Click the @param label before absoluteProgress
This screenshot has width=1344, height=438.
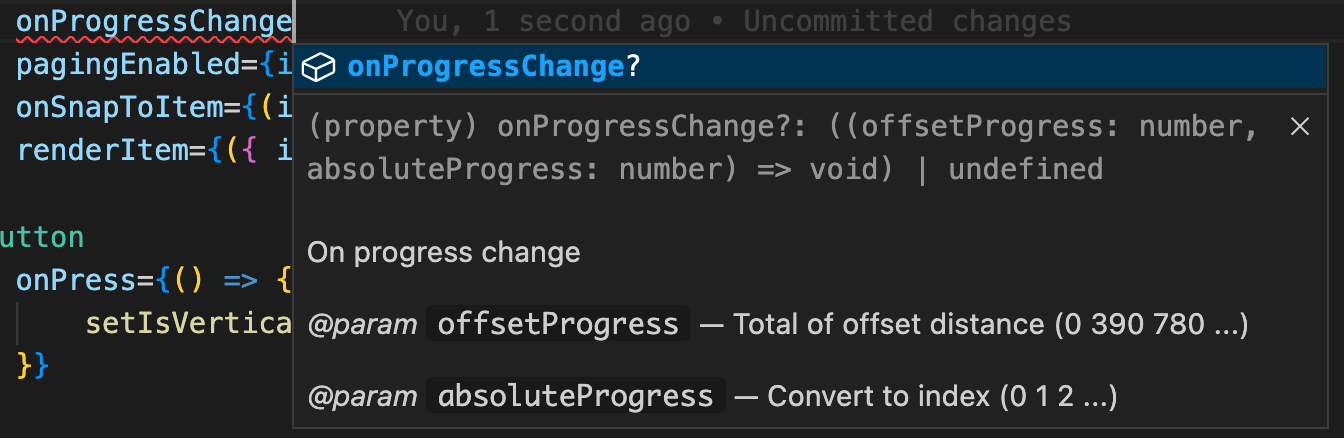(362, 397)
